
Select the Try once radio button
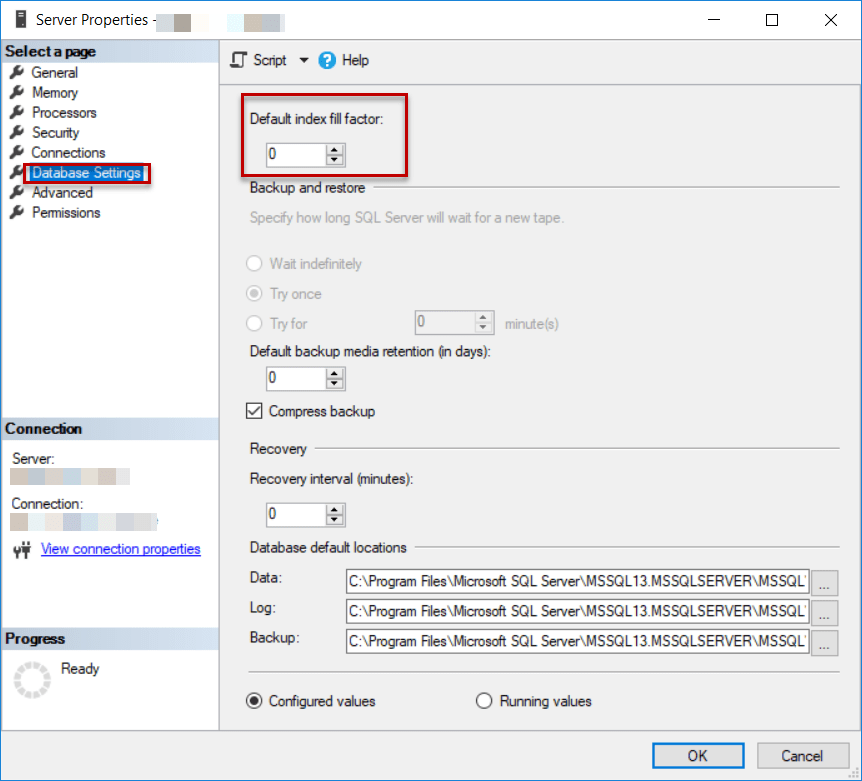tap(254, 293)
